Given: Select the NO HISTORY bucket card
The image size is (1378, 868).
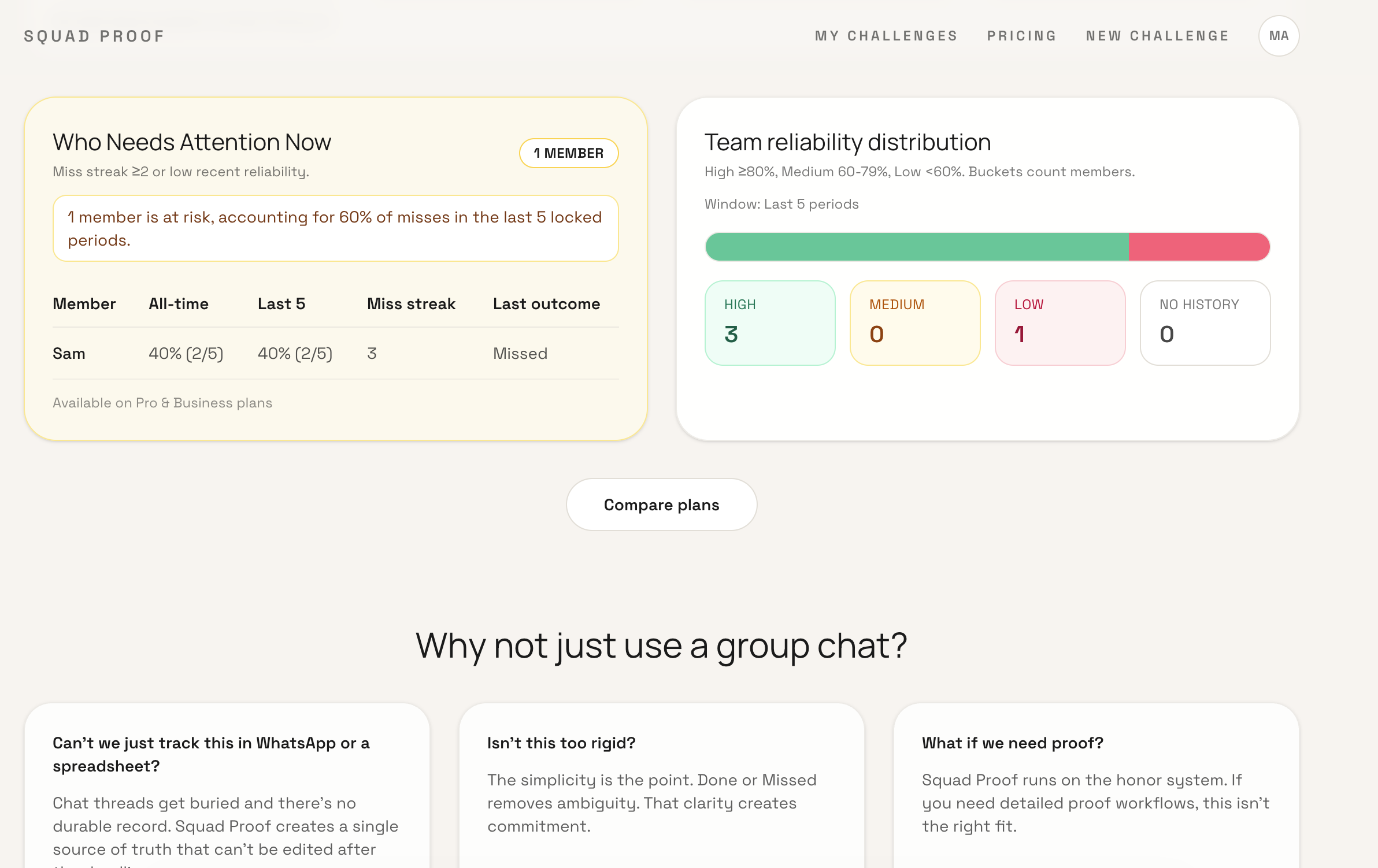Looking at the screenshot, I should (x=1205, y=322).
